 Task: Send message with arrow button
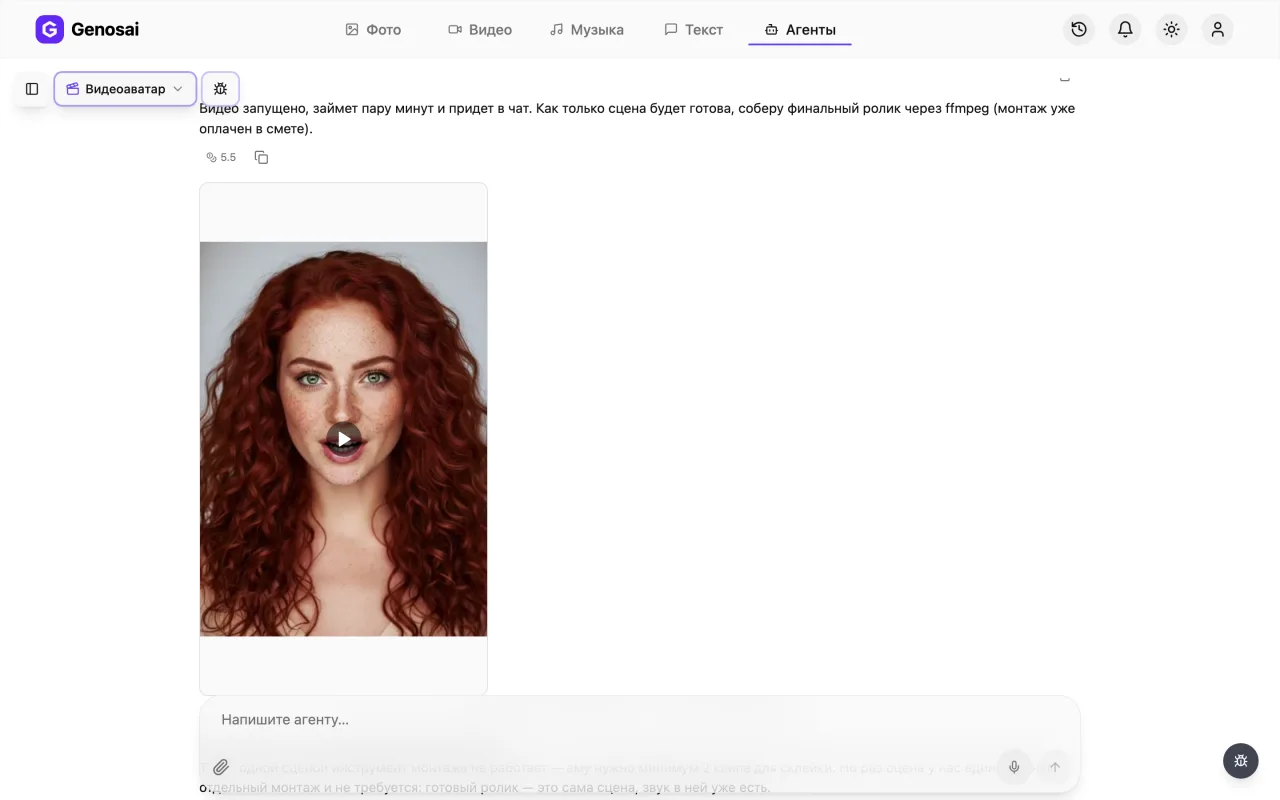pos(1054,767)
